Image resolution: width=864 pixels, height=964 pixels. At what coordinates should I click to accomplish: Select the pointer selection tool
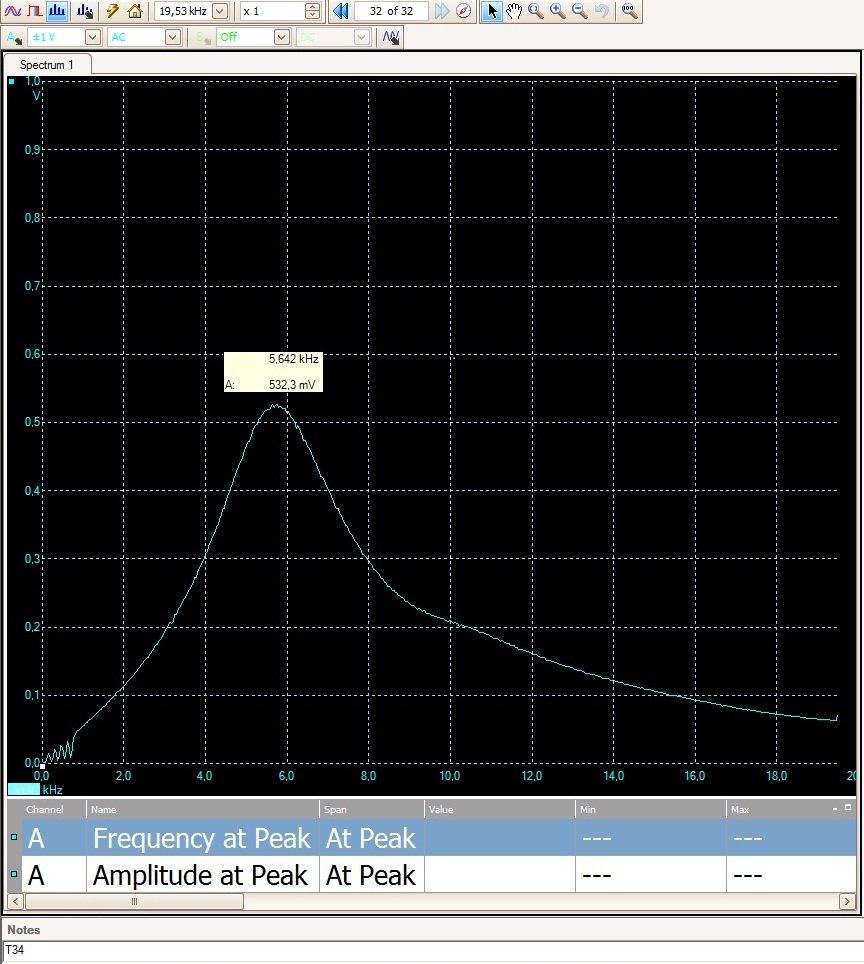point(491,11)
